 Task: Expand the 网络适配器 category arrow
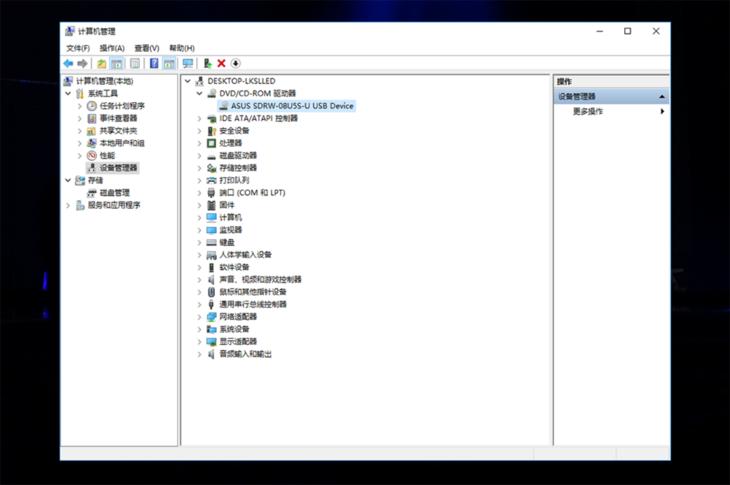(x=199, y=317)
